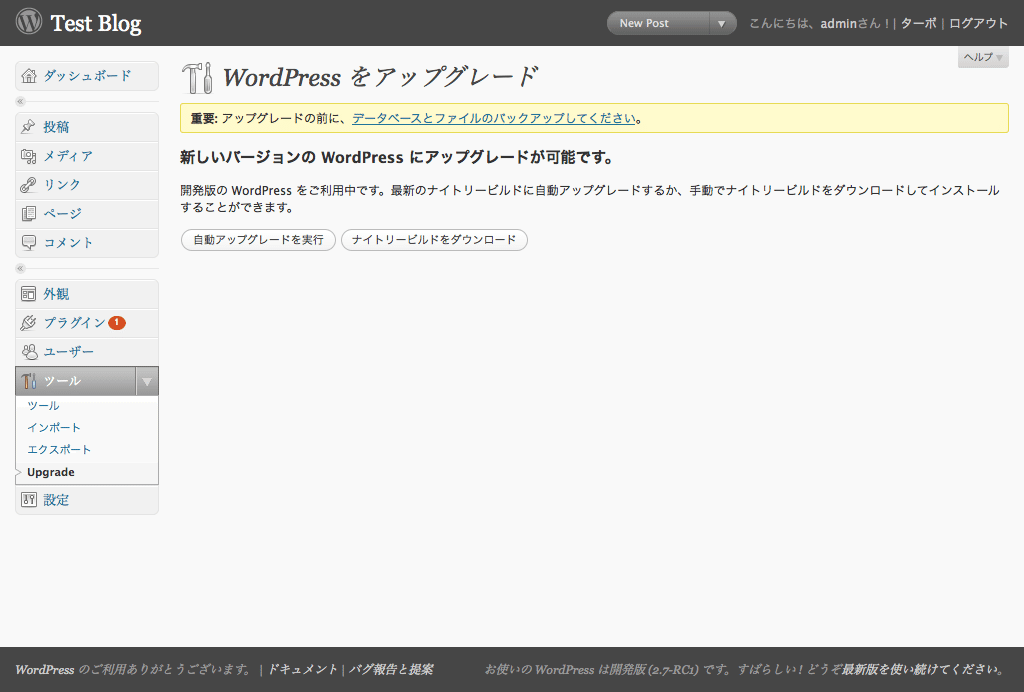The image size is (1024, 692).
Task: Open WordPress link in footer
Action: pyautogui.click(x=44, y=670)
